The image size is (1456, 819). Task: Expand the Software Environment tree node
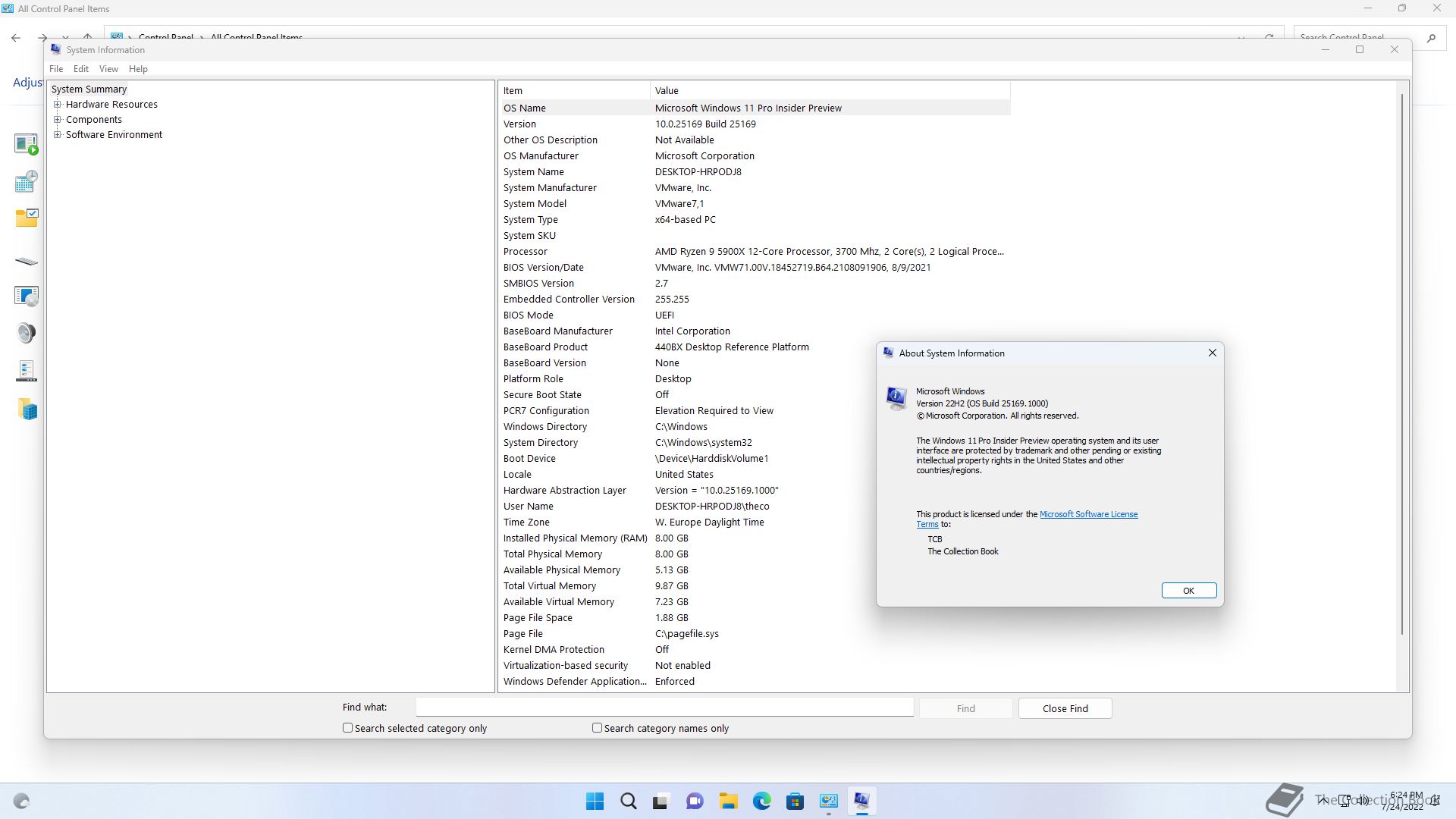click(58, 135)
